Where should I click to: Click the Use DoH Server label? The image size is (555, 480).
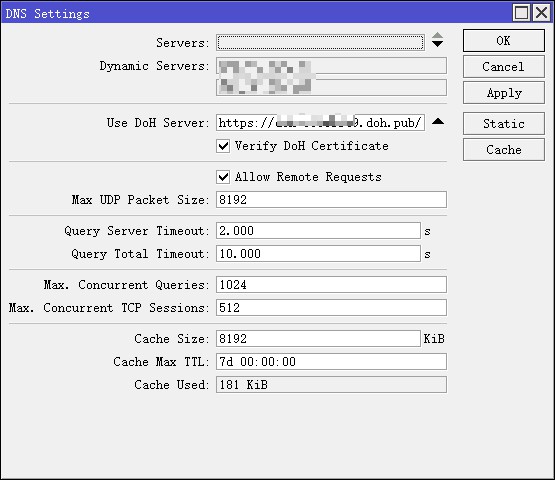pyautogui.click(x=158, y=123)
